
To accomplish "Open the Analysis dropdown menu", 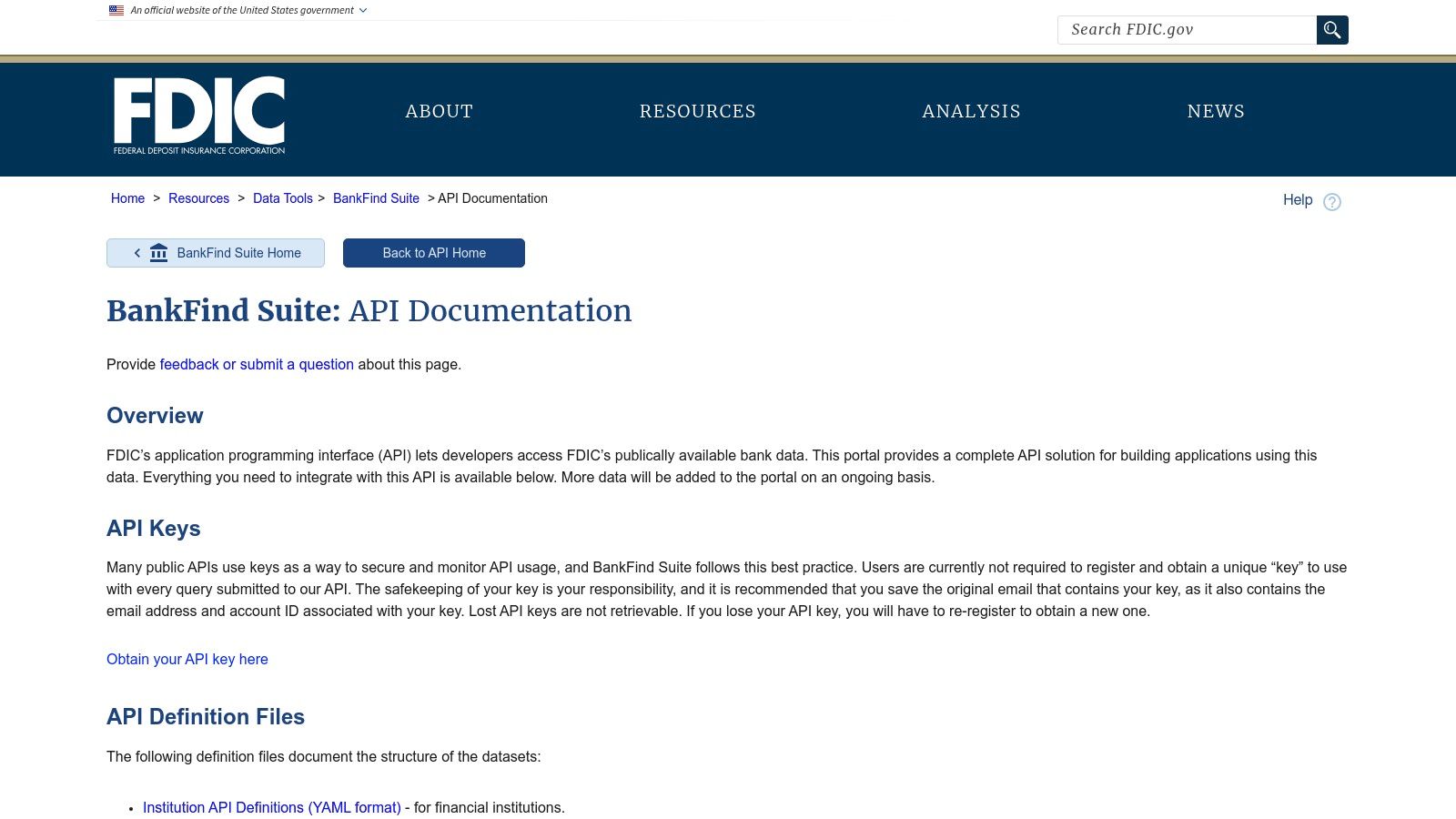I will click(971, 111).
